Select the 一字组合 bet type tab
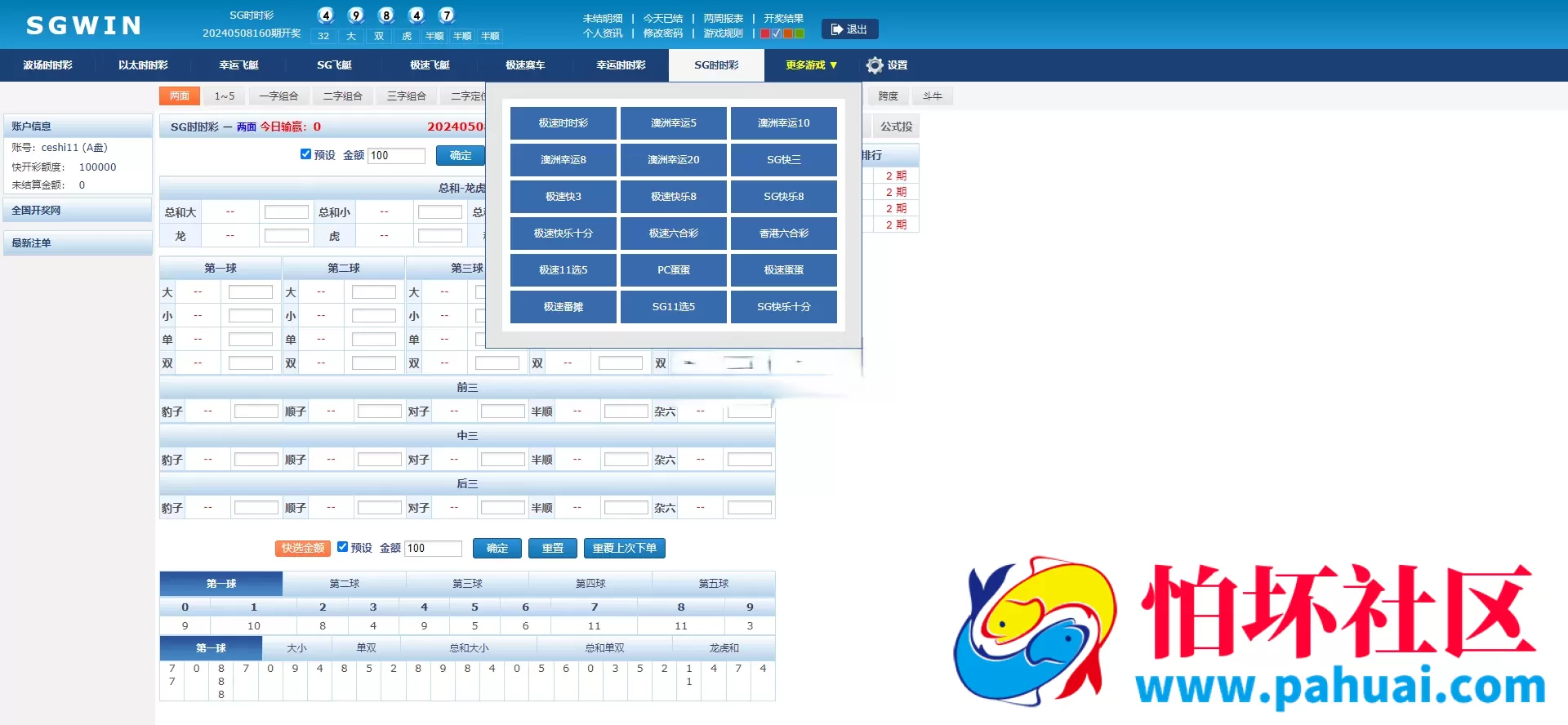This screenshot has width=1568, height=725. [279, 96]
